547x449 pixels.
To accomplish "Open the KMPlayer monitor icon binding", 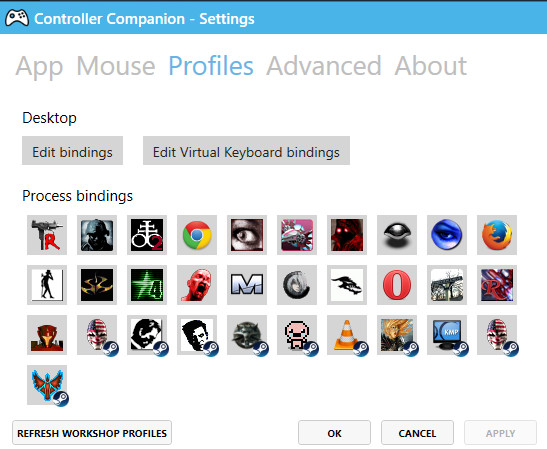I will point(447,335).
